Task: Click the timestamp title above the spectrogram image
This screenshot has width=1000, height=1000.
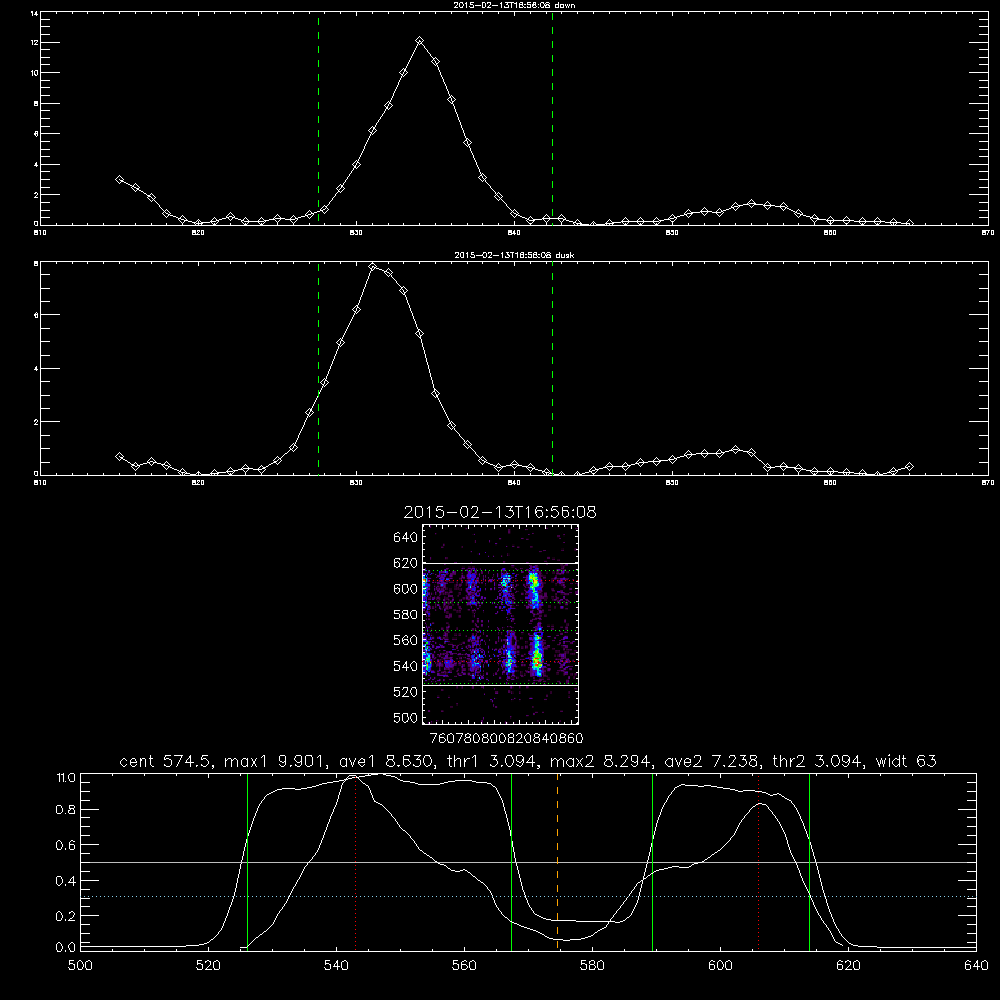Action: 500,512
